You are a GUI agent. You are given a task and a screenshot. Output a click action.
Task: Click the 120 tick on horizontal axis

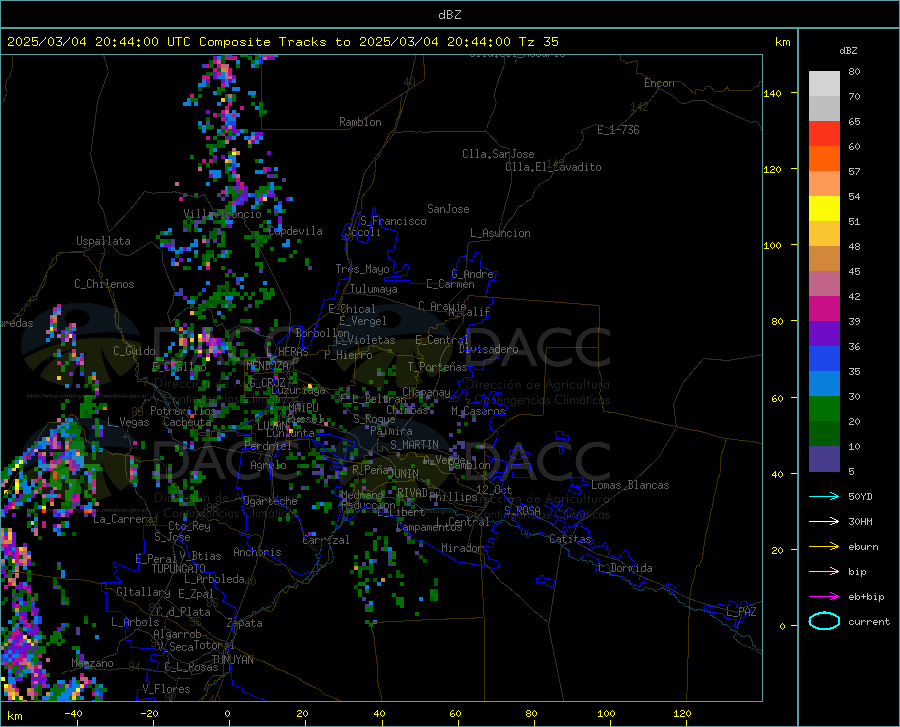[x=682, y=713]
